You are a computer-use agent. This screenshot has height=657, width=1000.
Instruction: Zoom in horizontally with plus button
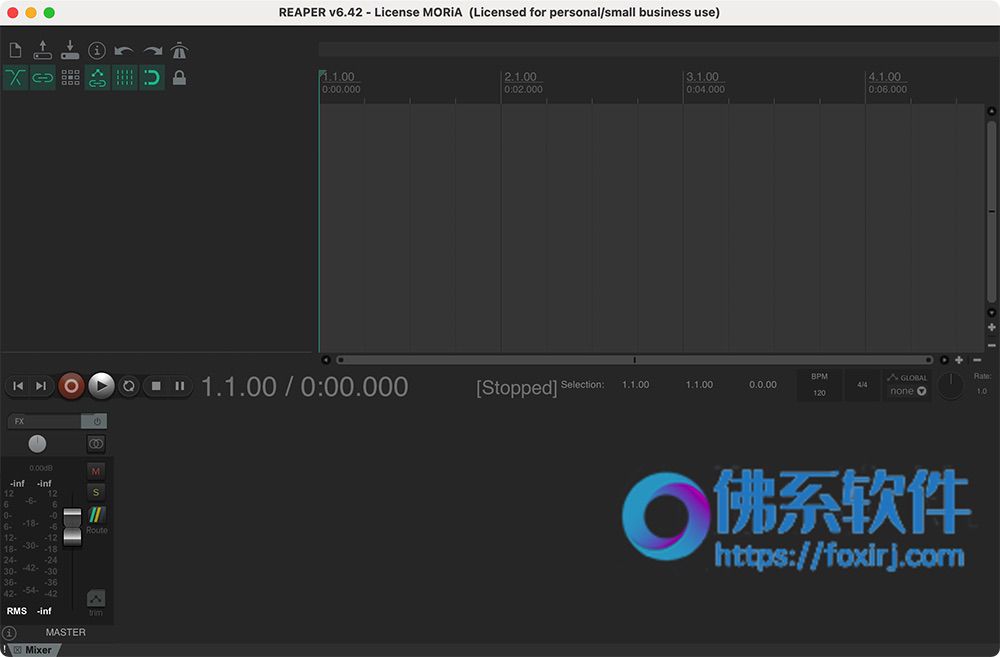(959, 360)
